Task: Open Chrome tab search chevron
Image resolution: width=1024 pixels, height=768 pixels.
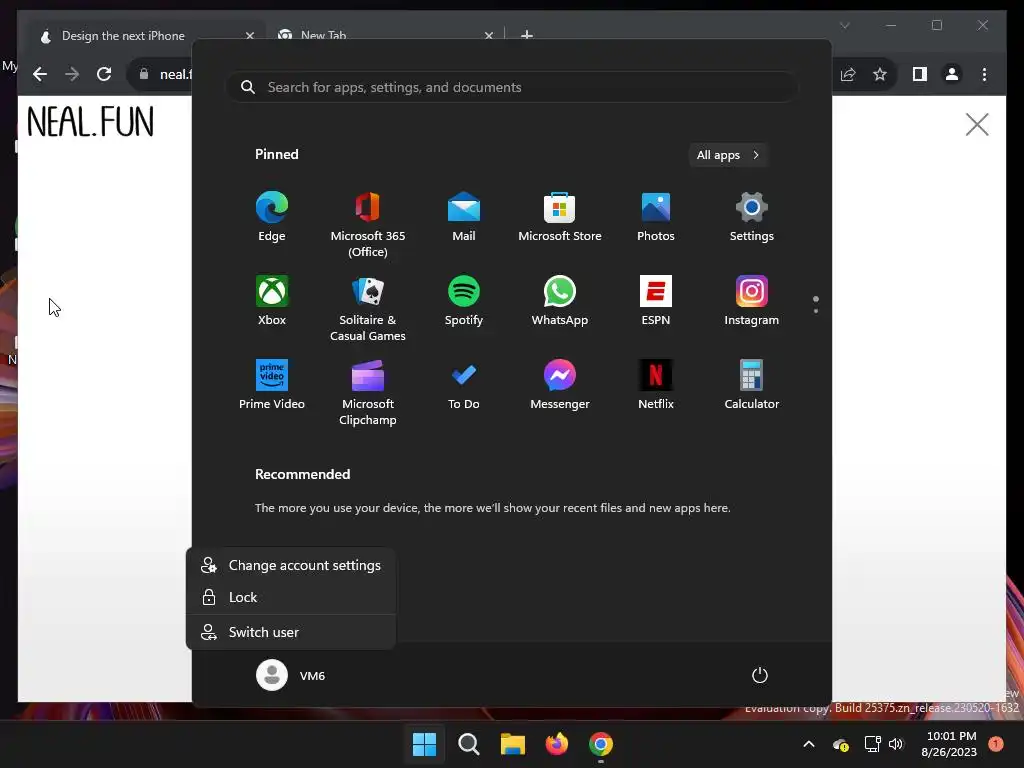Action: [x=845, y=25]
